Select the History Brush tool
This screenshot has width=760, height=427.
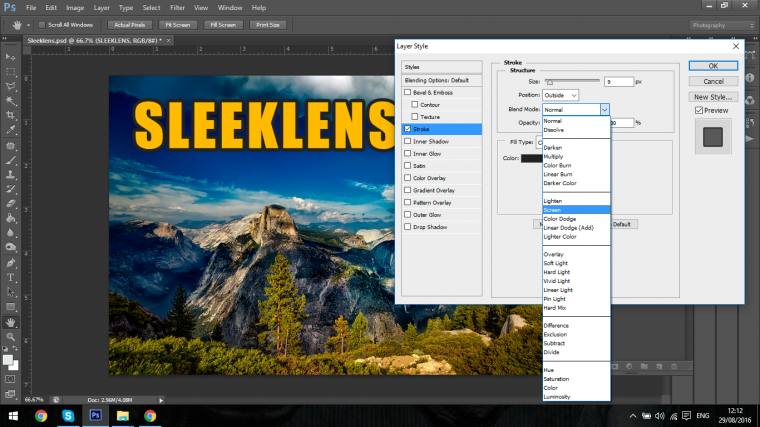10,189
